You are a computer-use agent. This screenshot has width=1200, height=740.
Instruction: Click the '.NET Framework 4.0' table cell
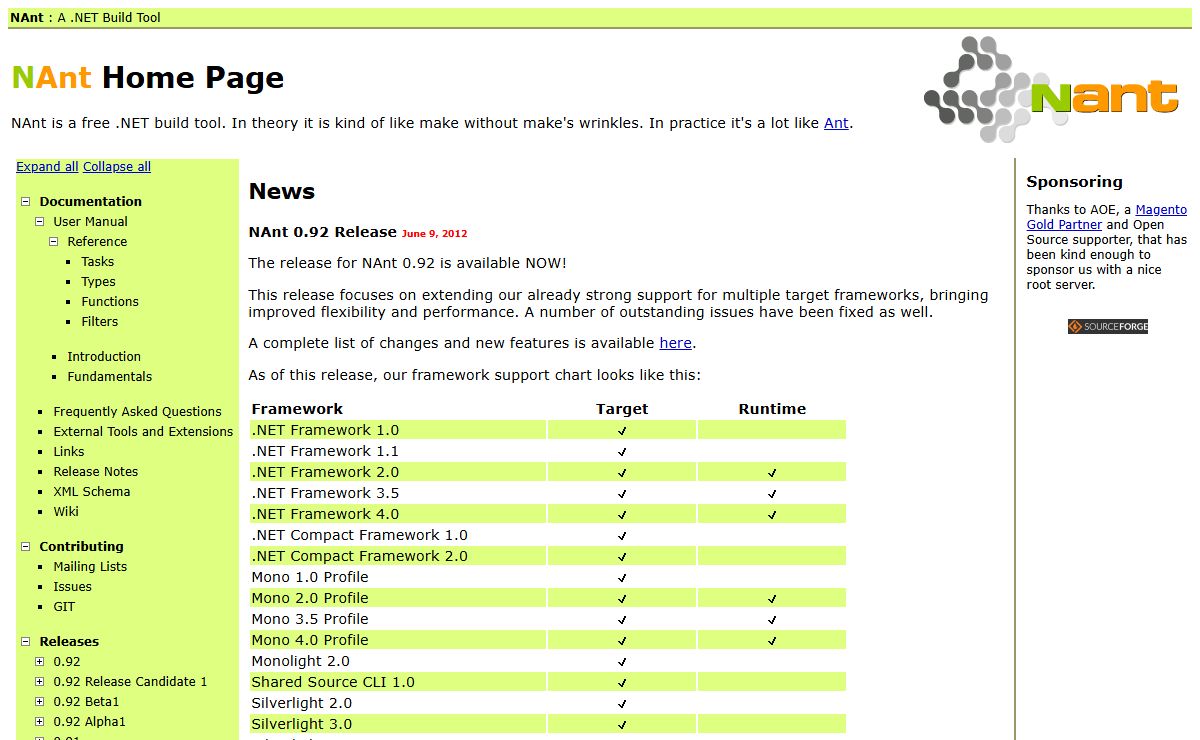point(398,514)
